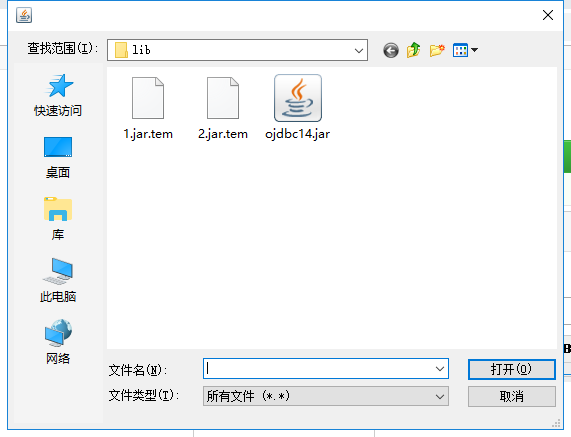Screen dimensions: 571x437
Task: Open the view menu icon
Action: [x=460, y=50]
